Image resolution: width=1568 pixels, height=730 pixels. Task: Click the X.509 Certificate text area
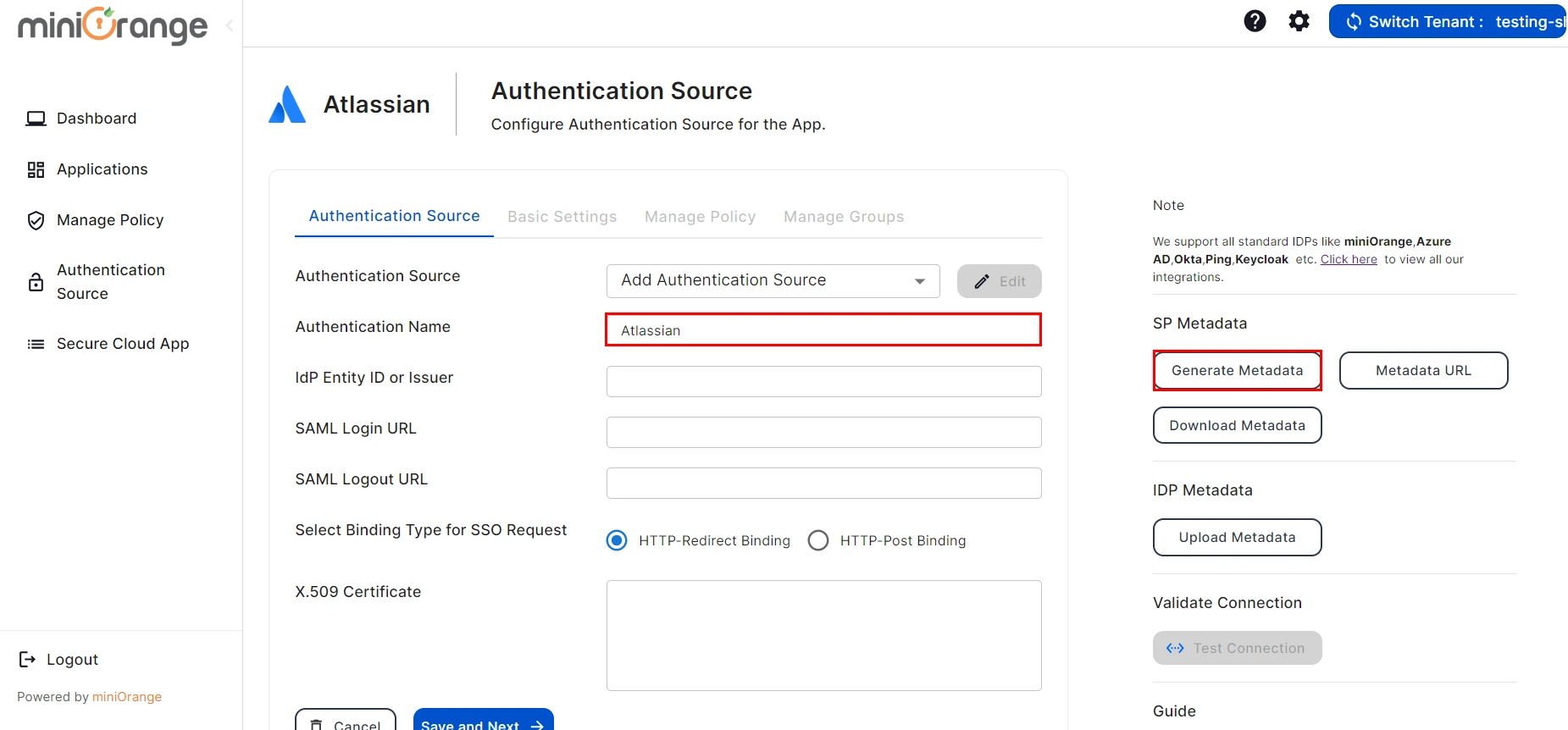pyautogui.click(x=824, y=635)
